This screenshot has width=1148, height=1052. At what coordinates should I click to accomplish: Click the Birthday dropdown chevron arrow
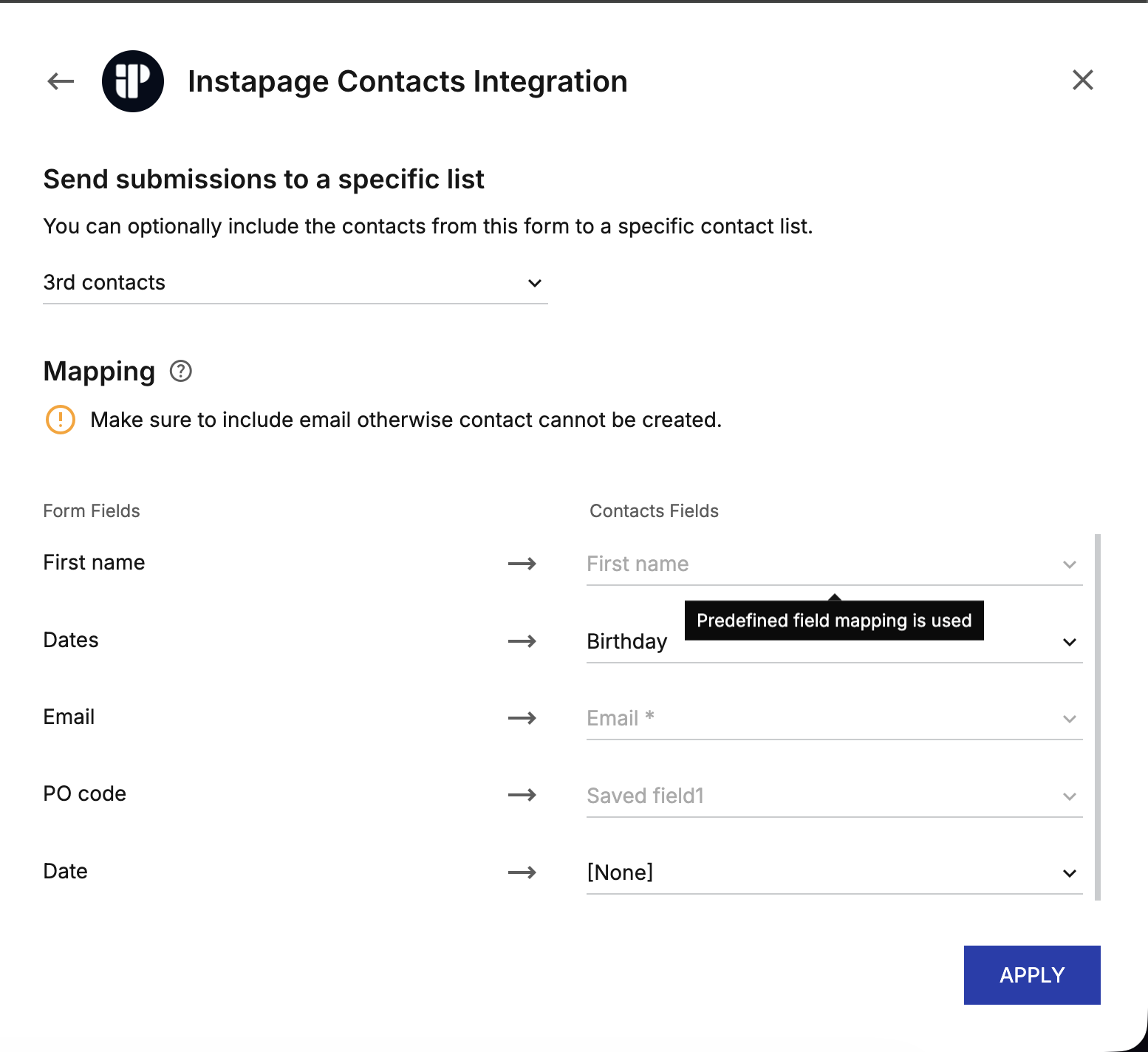[x=1069, y=642]
